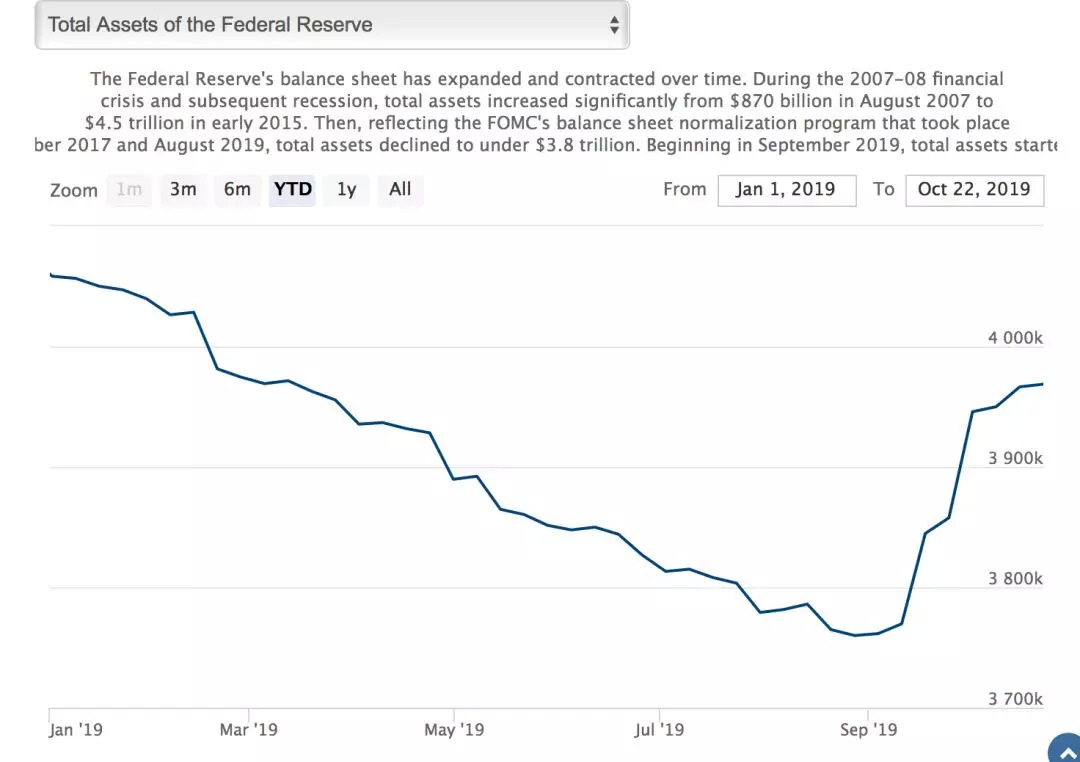Click the Mar '19 axis label
The image size is (1080, 762).
(x=249, y=730)
